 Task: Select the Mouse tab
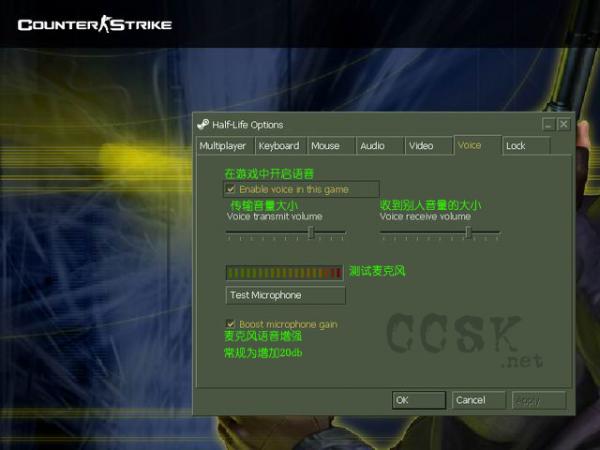point(331,146)
